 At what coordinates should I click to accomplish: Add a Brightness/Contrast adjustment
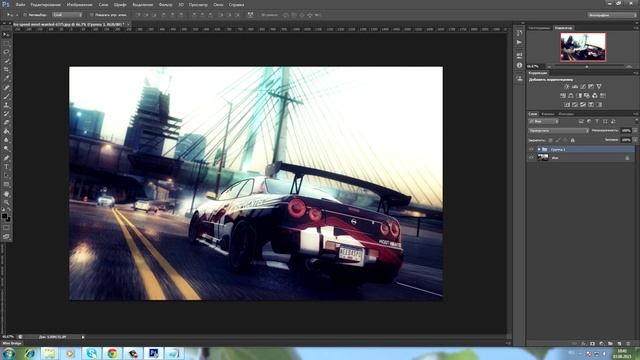coord(567,87)
